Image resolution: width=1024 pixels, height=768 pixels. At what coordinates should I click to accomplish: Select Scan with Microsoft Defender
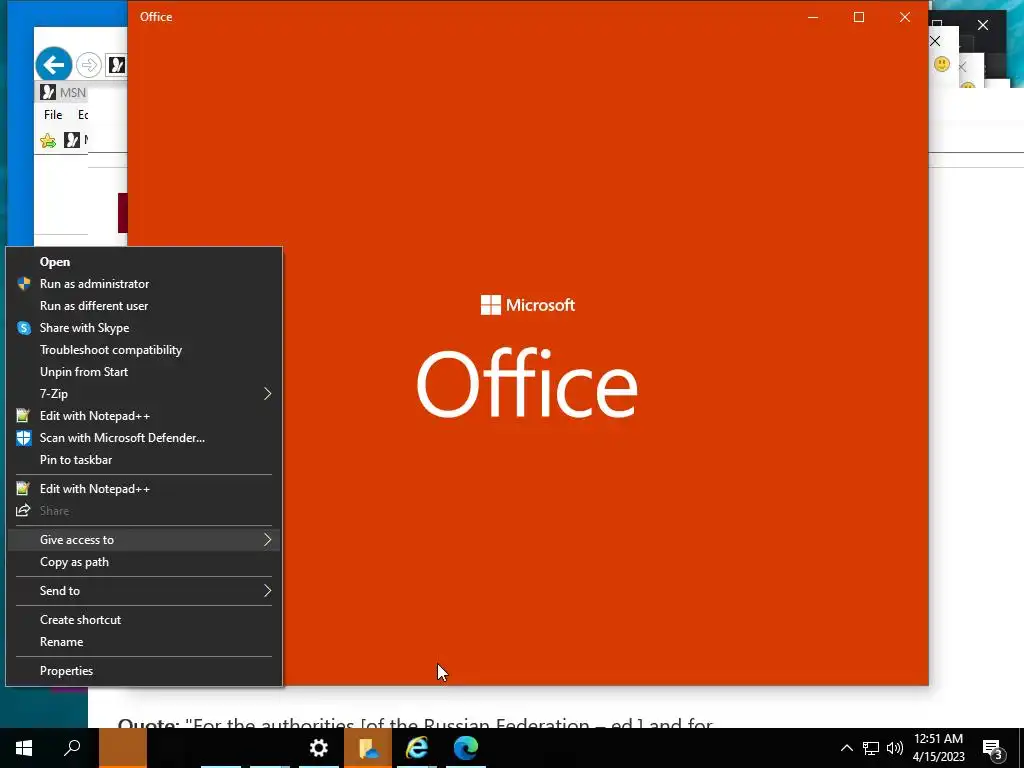point(144,438)
